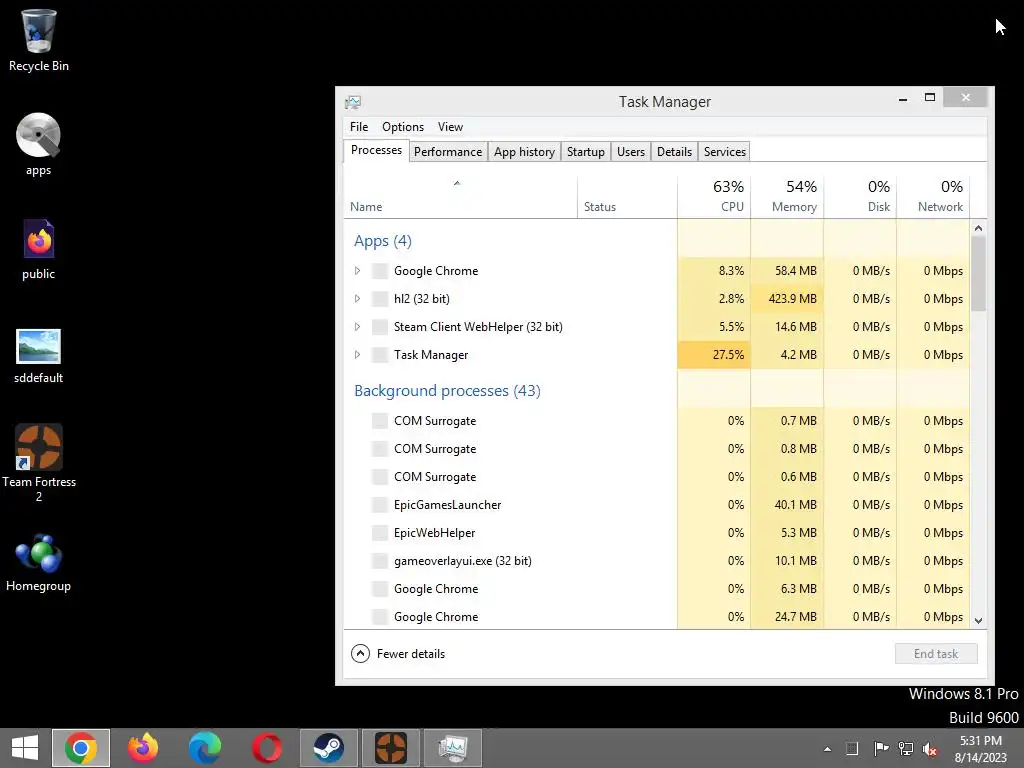Sort by Network column header

pyautogui.click(x=933, y=197)
